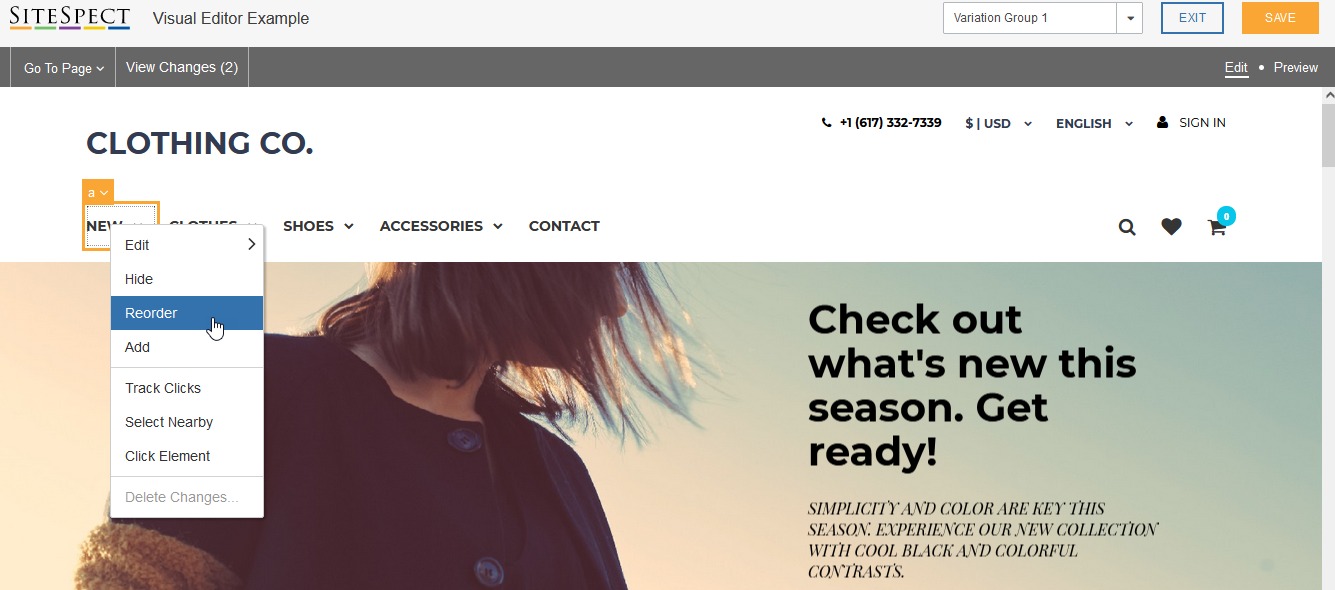Click the orange 'a' element tag
This screenshot has width=1335, height=590.
pos(98,192)
